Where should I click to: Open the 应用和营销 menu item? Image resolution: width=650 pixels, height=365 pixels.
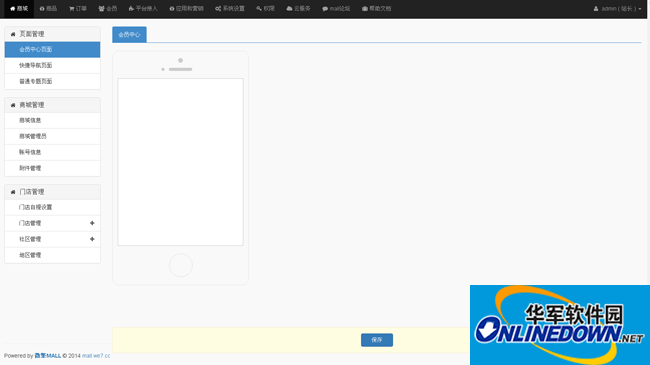(x=186, y=9)
